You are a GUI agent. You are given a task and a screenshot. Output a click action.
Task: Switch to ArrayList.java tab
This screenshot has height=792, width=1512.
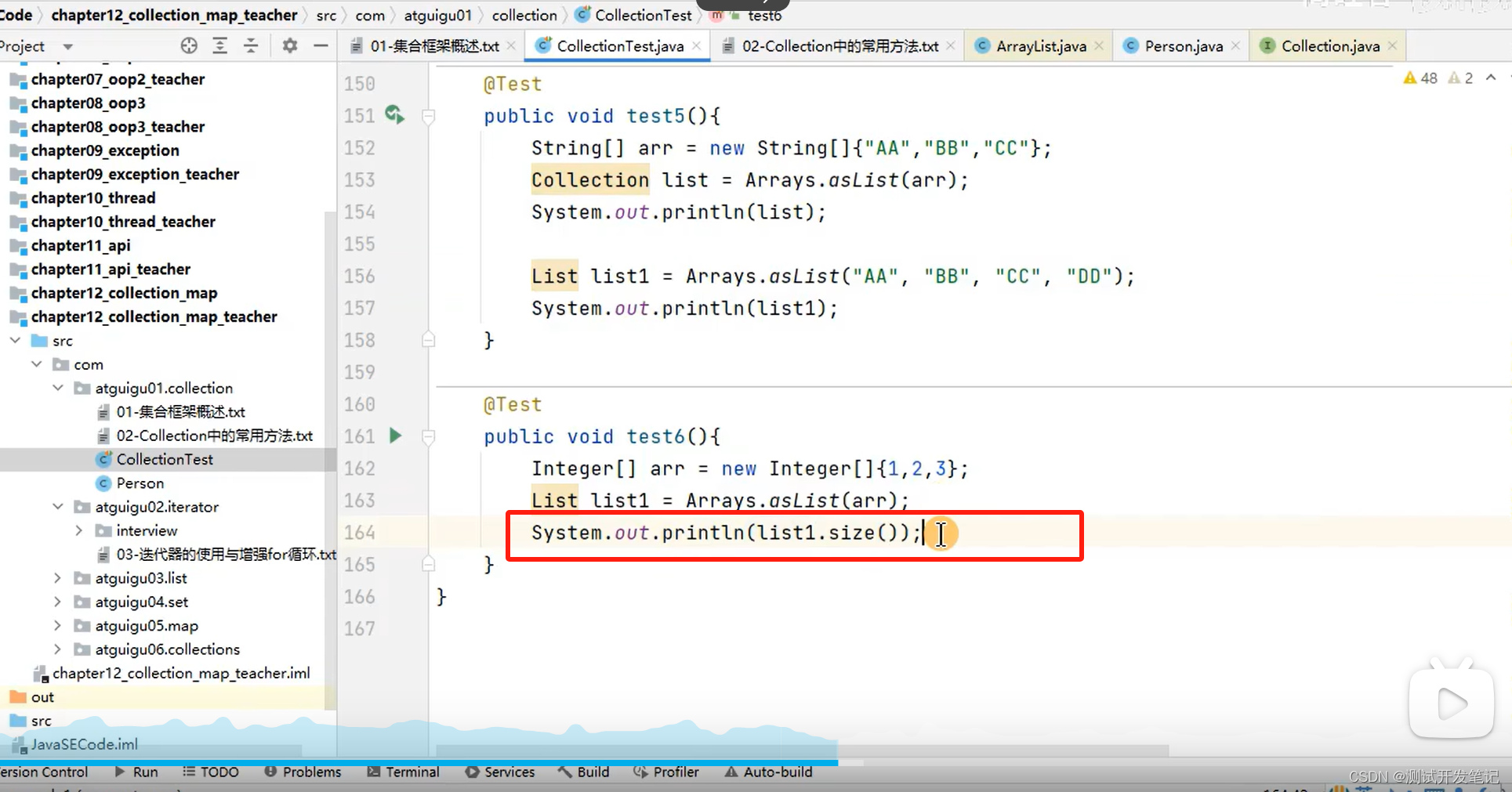(x=1040, y=46)
